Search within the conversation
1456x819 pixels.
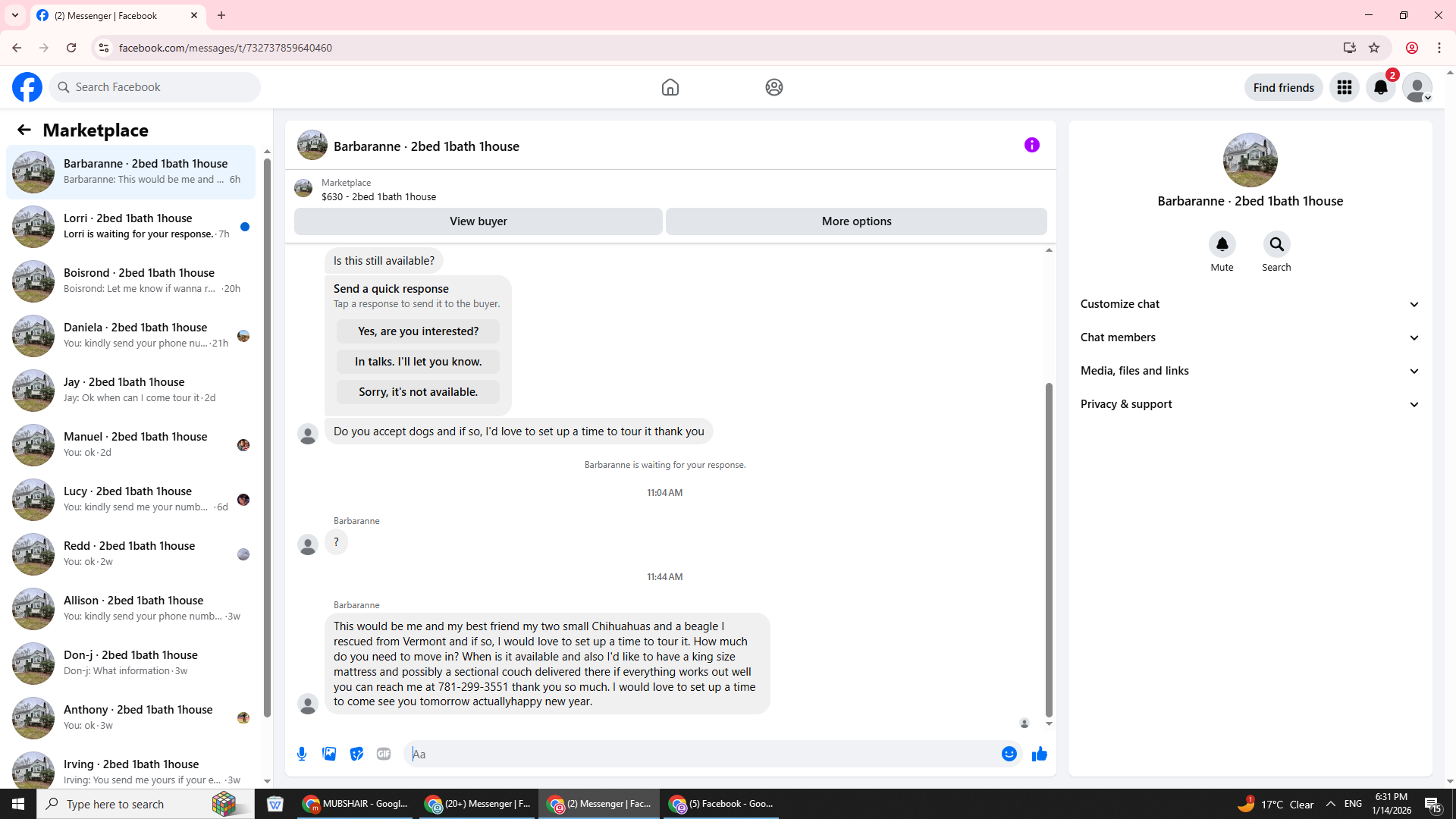pyautogui.click(x=1276, y=245)
